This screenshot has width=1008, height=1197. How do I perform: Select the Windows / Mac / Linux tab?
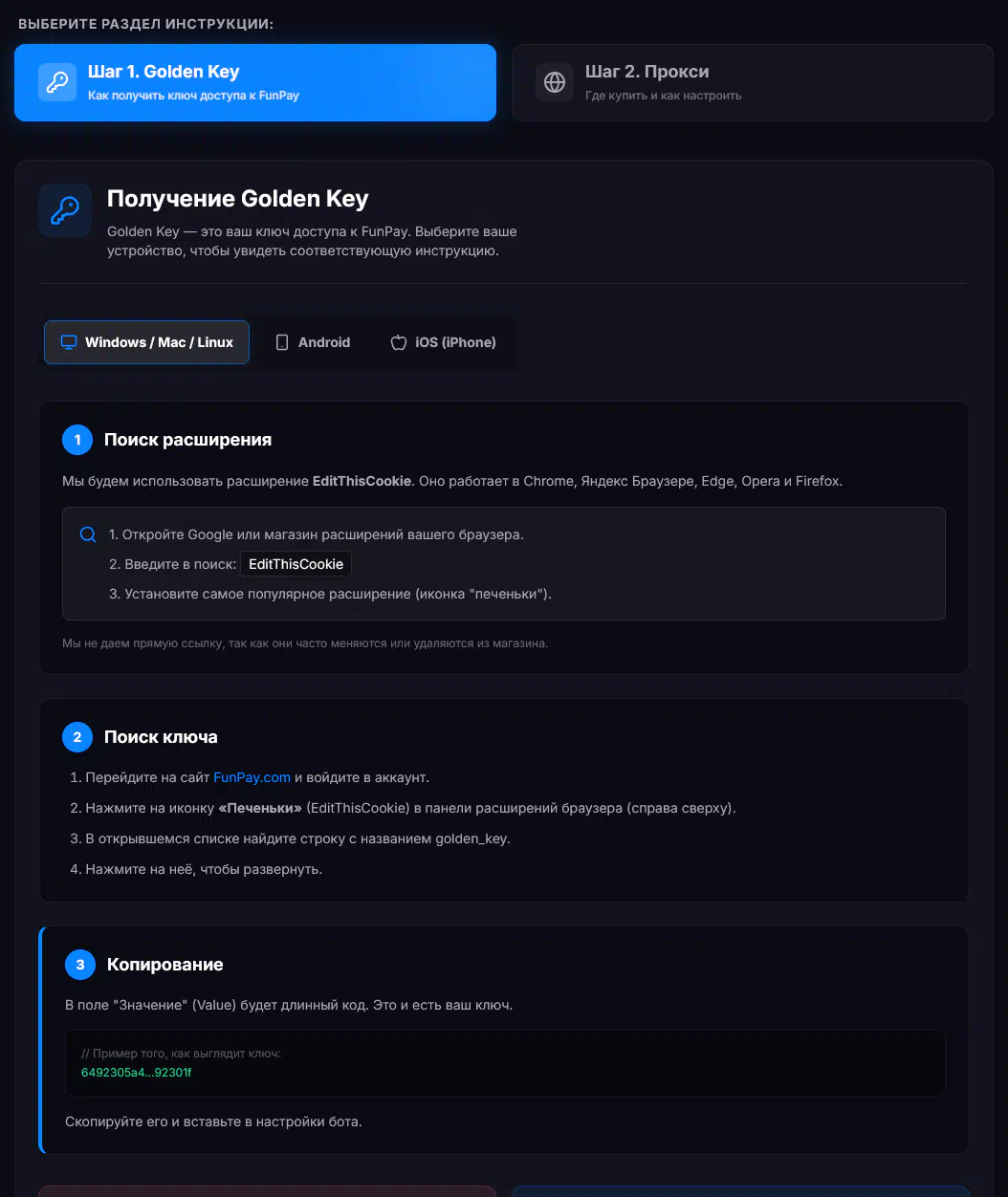pyautogui.click(x=147, y=342)
